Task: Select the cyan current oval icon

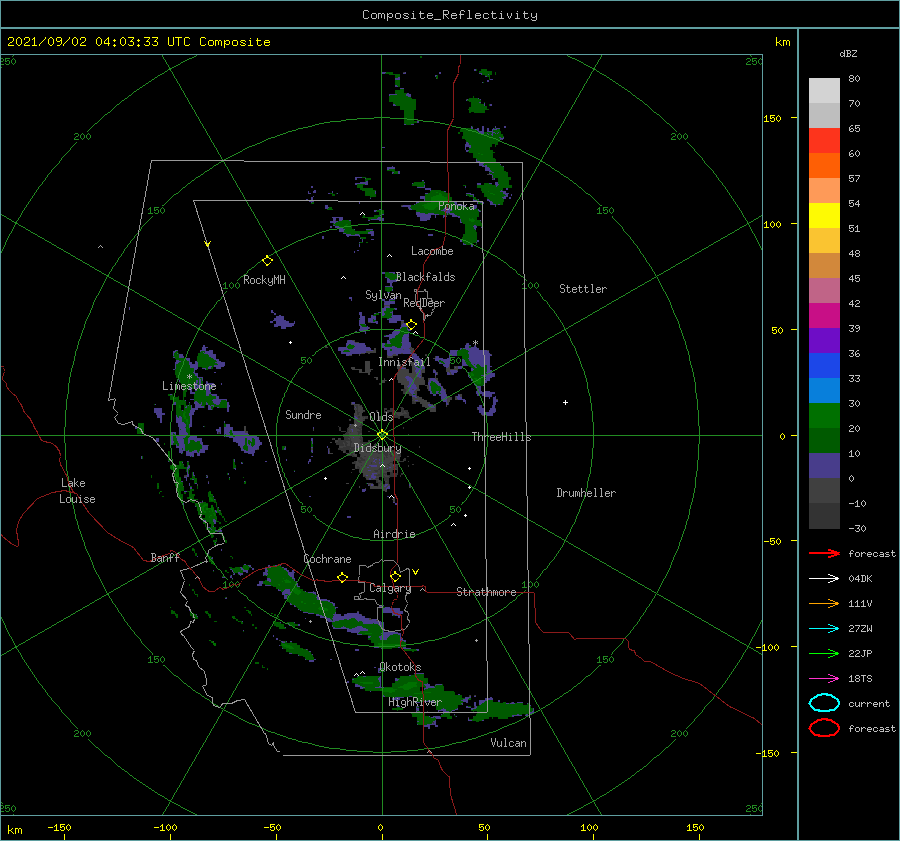Action: coord(824,703)
